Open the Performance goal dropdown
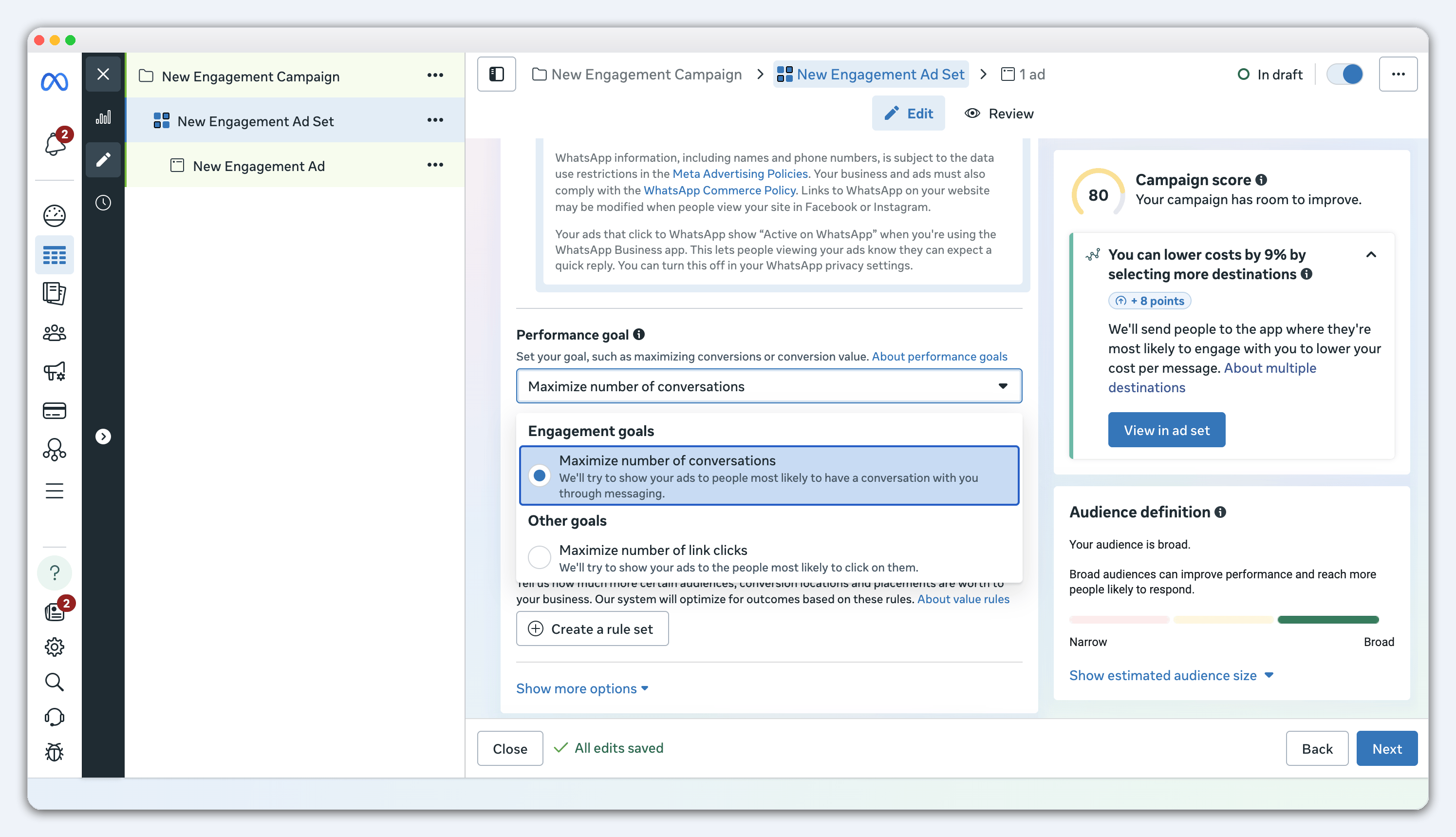Image resolution: width=1456 pixels, height=837 pixels. (769, 386)
